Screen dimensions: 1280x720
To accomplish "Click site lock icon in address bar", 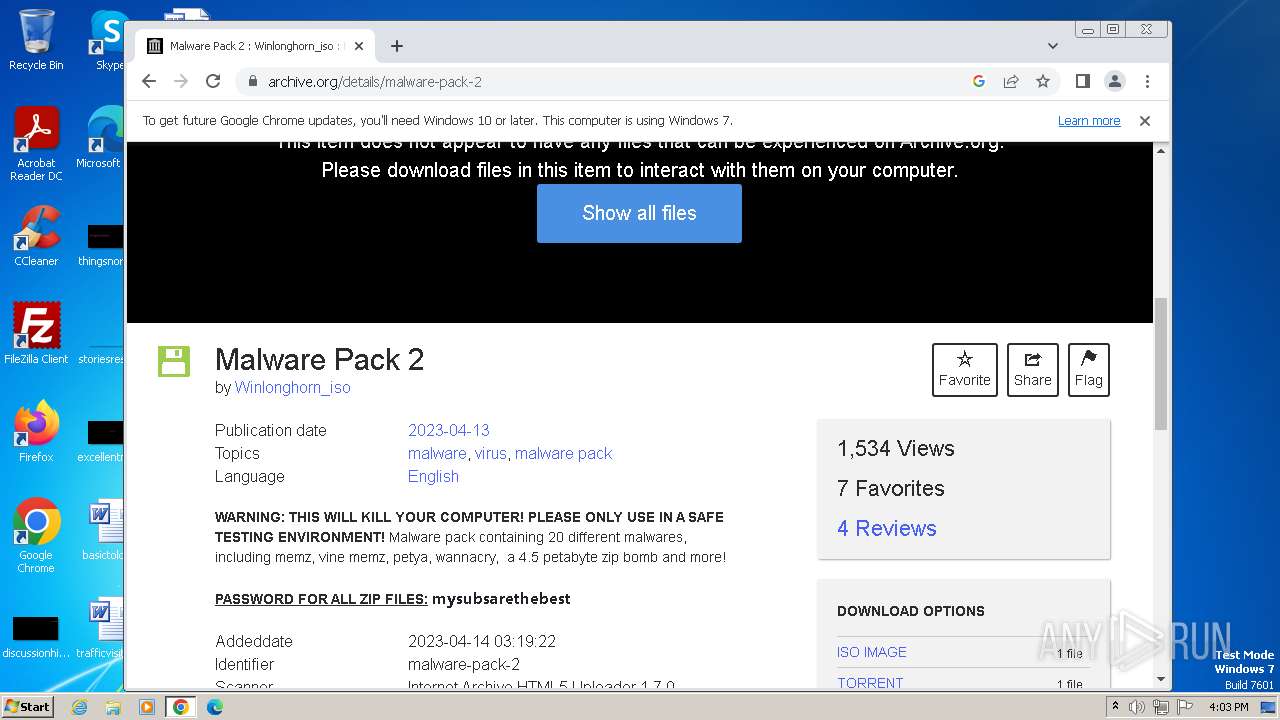I will click(x=253, y=81).
